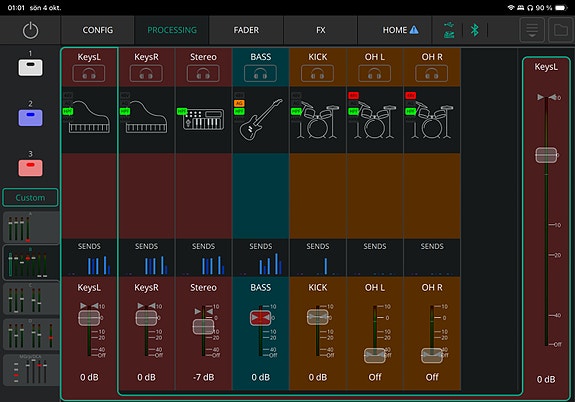Viewport: 575px width, 402px height.
Task: Open OH R drum kit icon
Action: click(432, 121)
